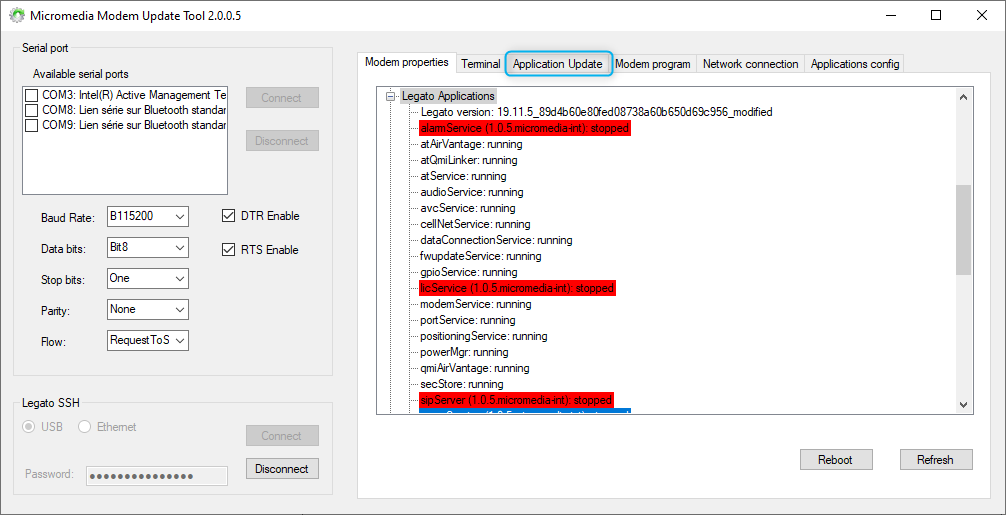Viewport: 1006px width, 515px height.
Task: Click Disconnect in Legato SSH section
Action: click(x=282, y=469)
